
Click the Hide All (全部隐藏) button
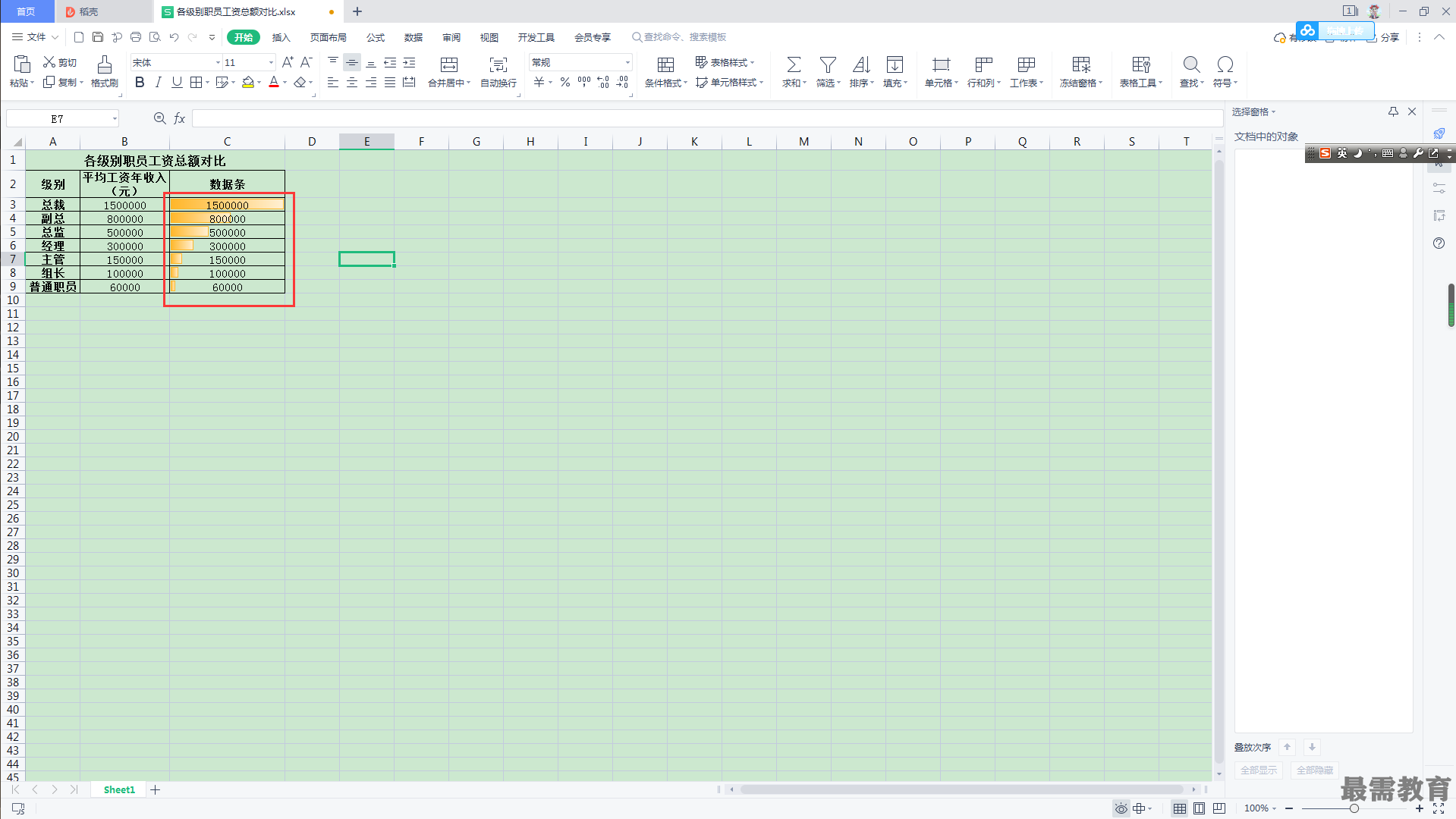tap(1314, 770)
